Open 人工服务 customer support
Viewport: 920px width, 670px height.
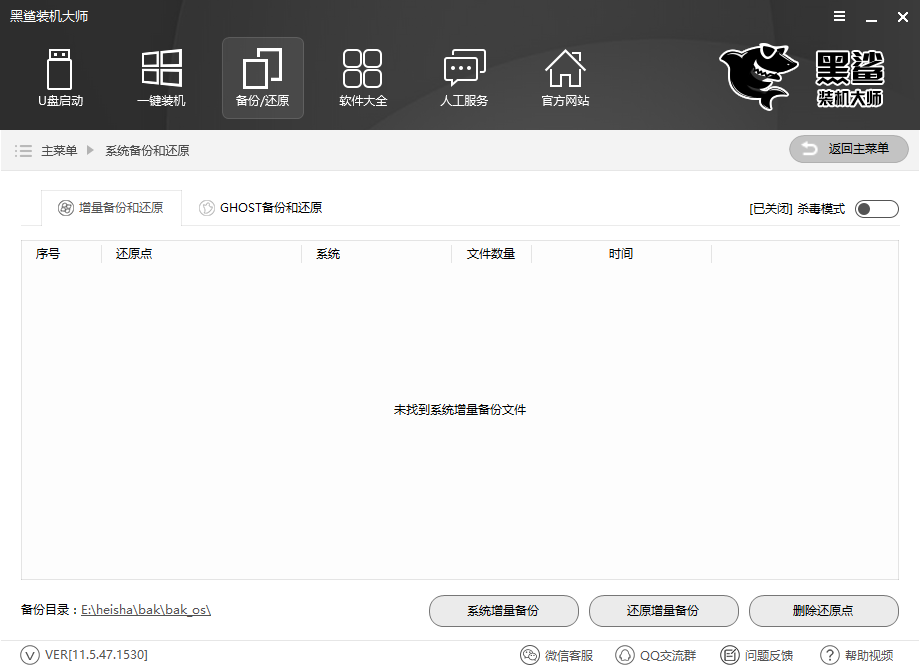pyautogui.click(x=463, y=77)
